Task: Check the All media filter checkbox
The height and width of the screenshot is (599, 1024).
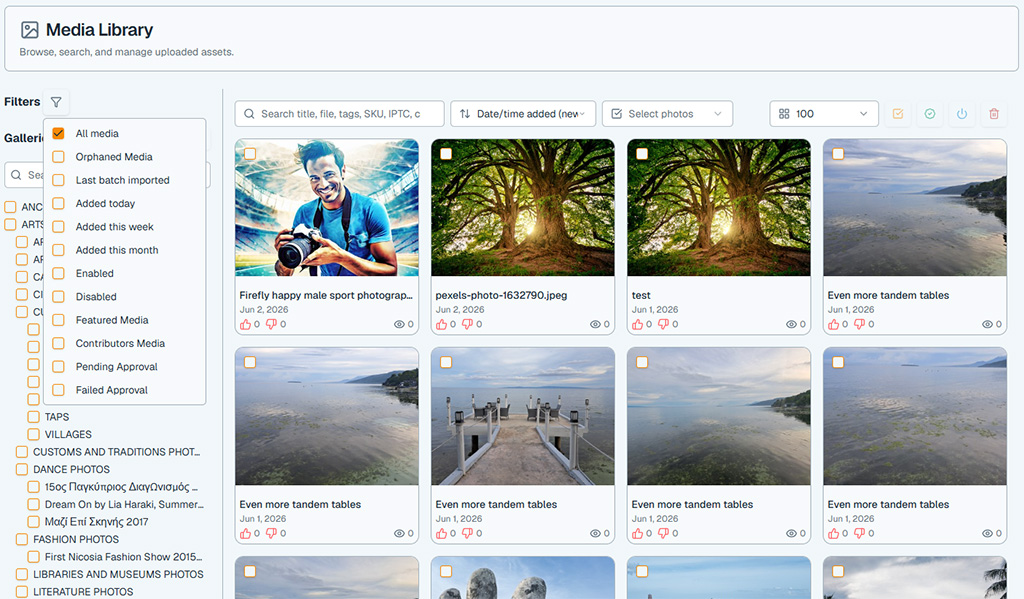Action: [x=58, y=133]
